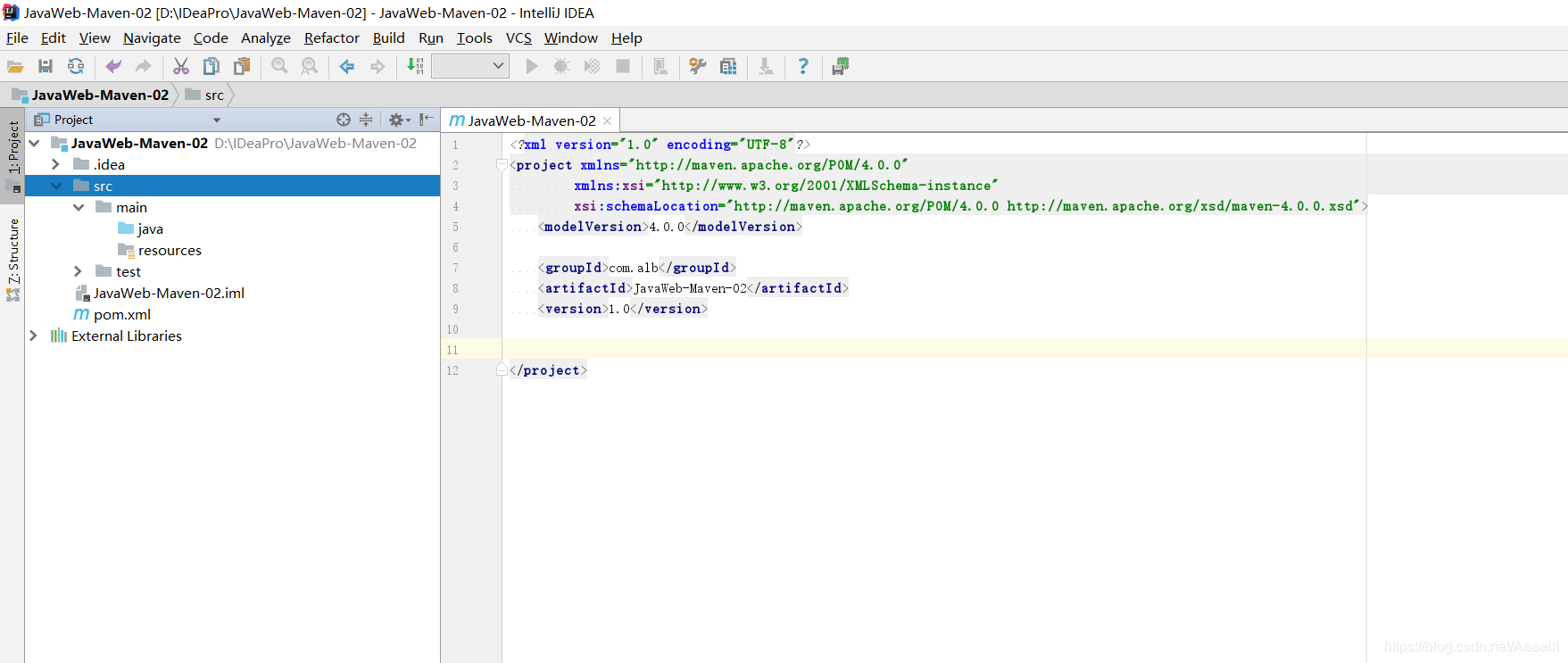Screen dimensions: 1568x663
Task: Select pom.xml in project tree
Action: pyautogui.click(x=122, y=314)
